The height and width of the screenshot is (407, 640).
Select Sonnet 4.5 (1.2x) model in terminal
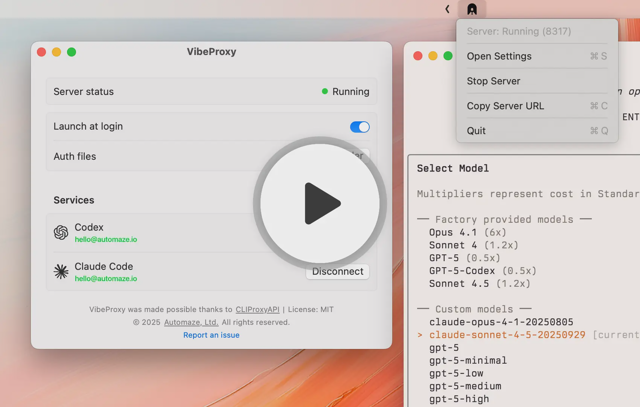pos(480,284)
